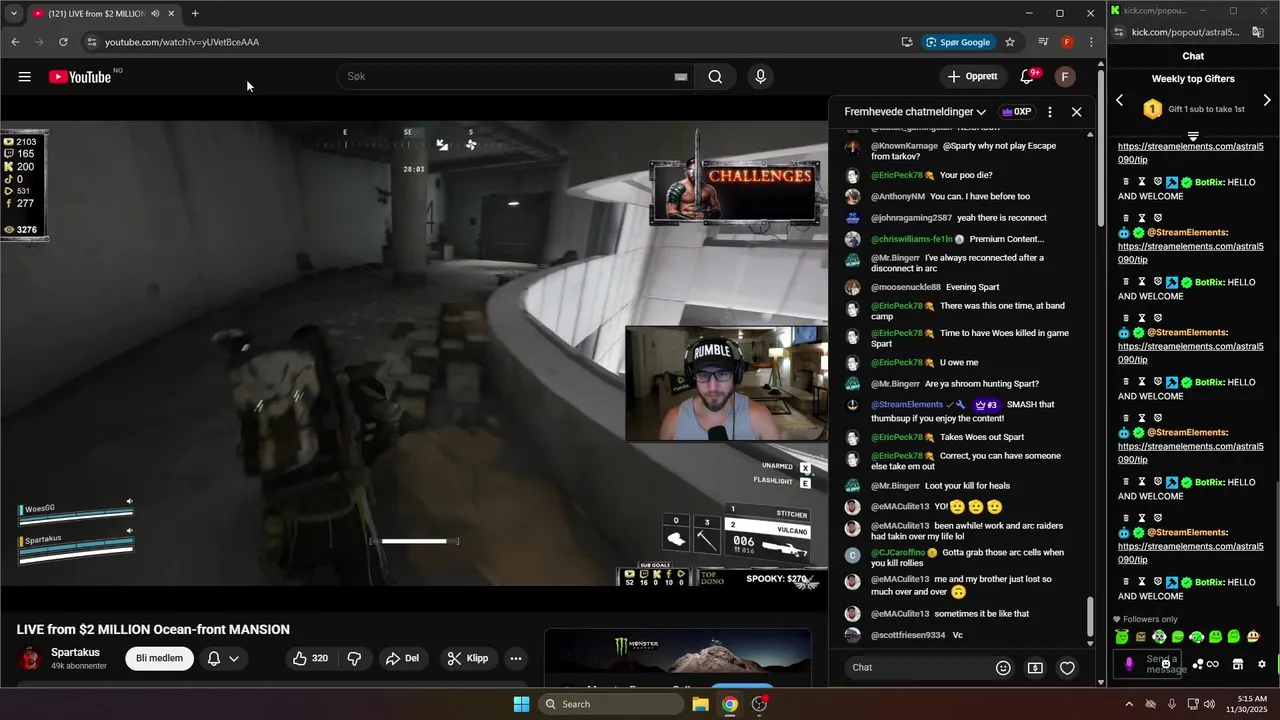Open more video actions three-dot menu

pos(516,658)
